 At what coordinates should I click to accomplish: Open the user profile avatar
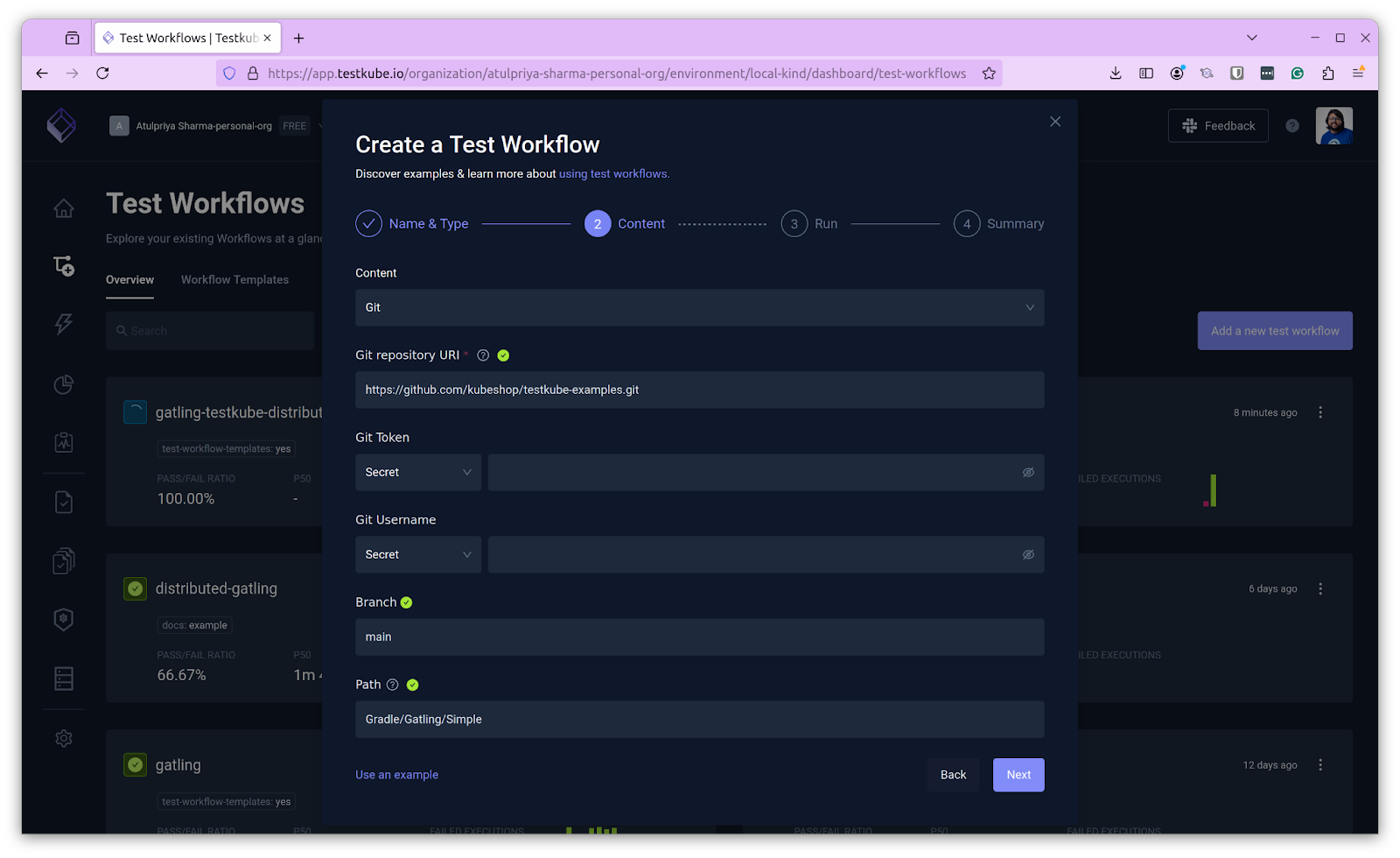point(1333,126)
